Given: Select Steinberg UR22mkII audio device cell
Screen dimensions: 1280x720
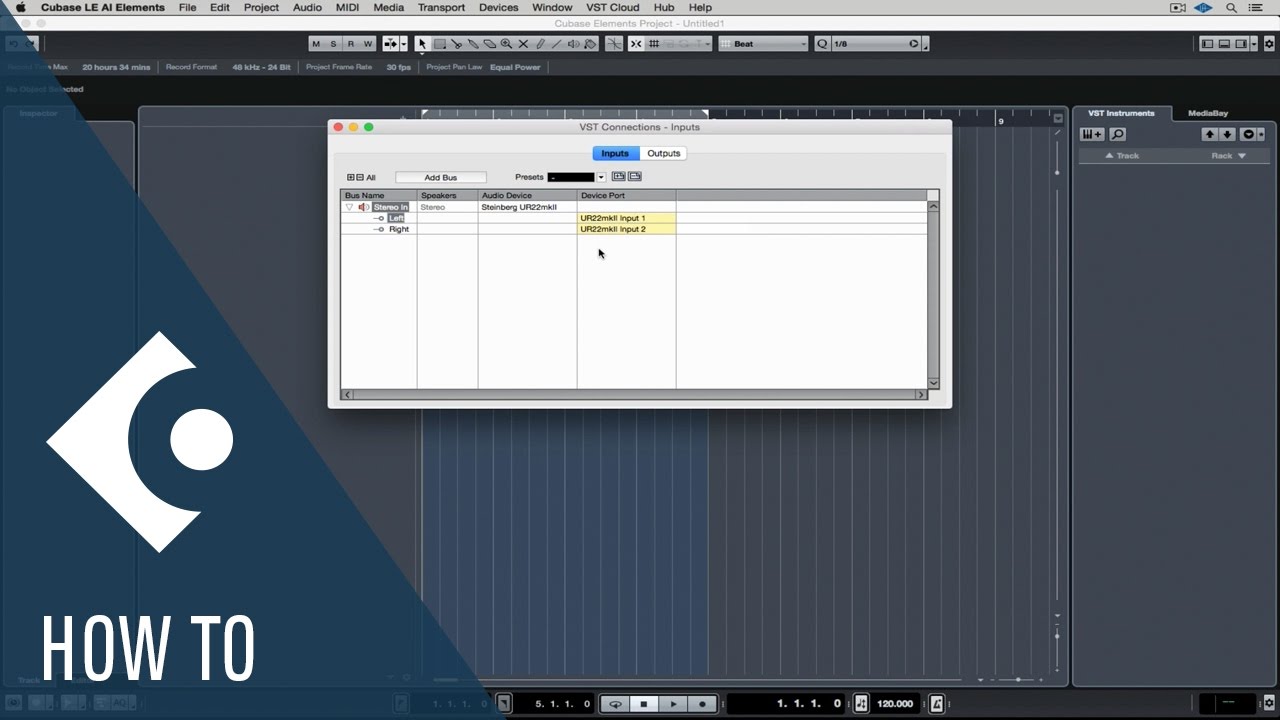Looking at the screenshot, I should pos(527,207).
